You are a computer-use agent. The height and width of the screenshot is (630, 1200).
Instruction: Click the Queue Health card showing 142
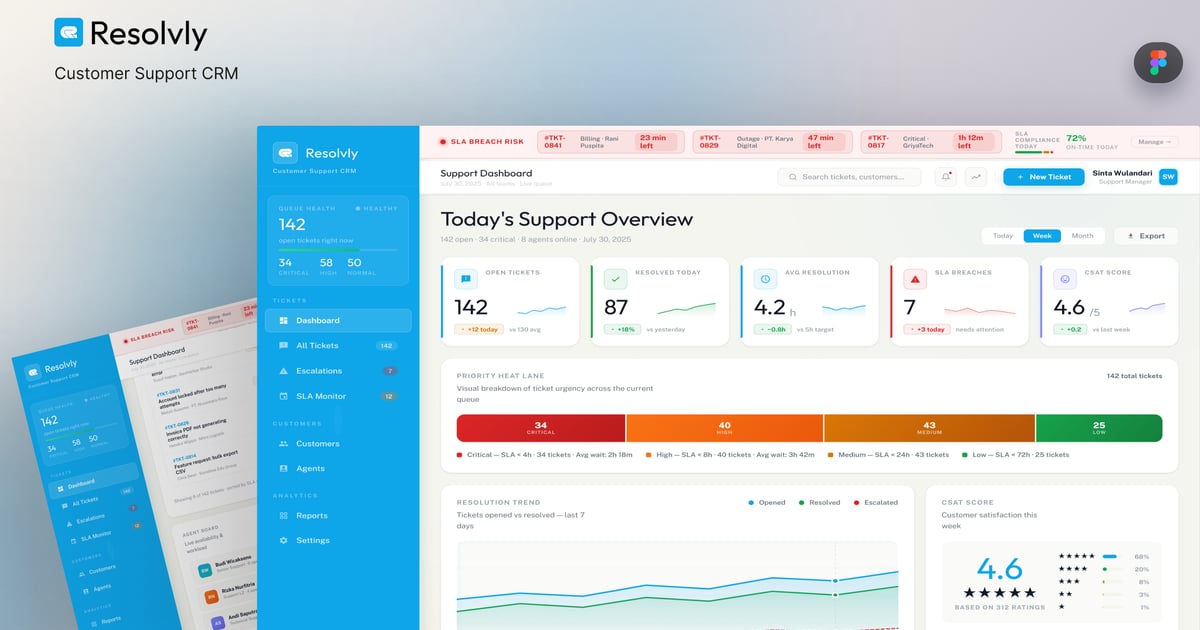(338, 241)
